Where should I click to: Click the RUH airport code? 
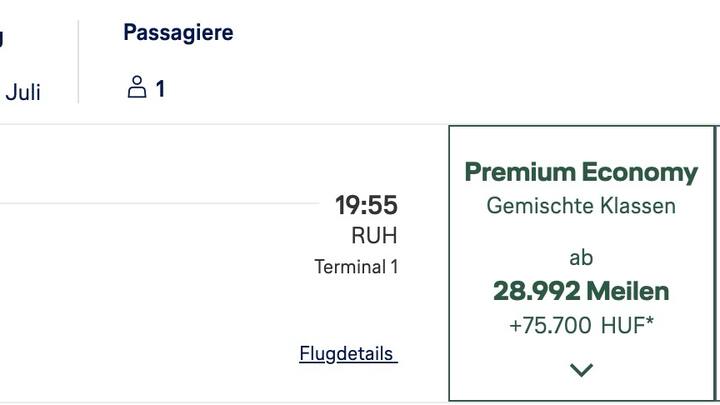pos(374,236)
